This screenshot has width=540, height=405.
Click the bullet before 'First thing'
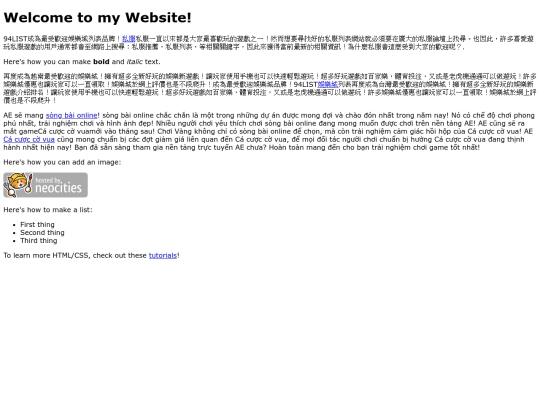[x=14, y=225]
